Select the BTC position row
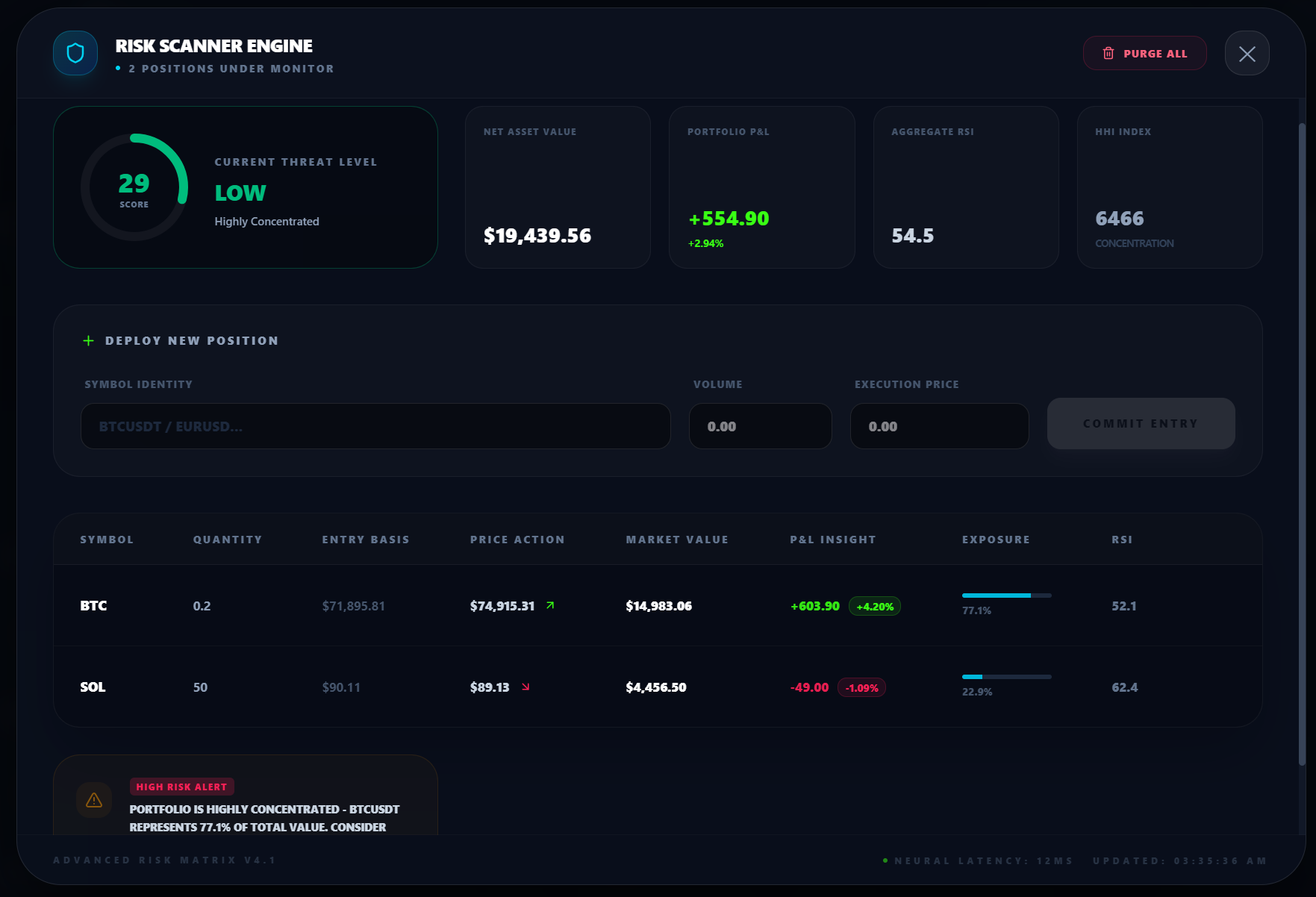1316x897 pixels. point(658,605)
